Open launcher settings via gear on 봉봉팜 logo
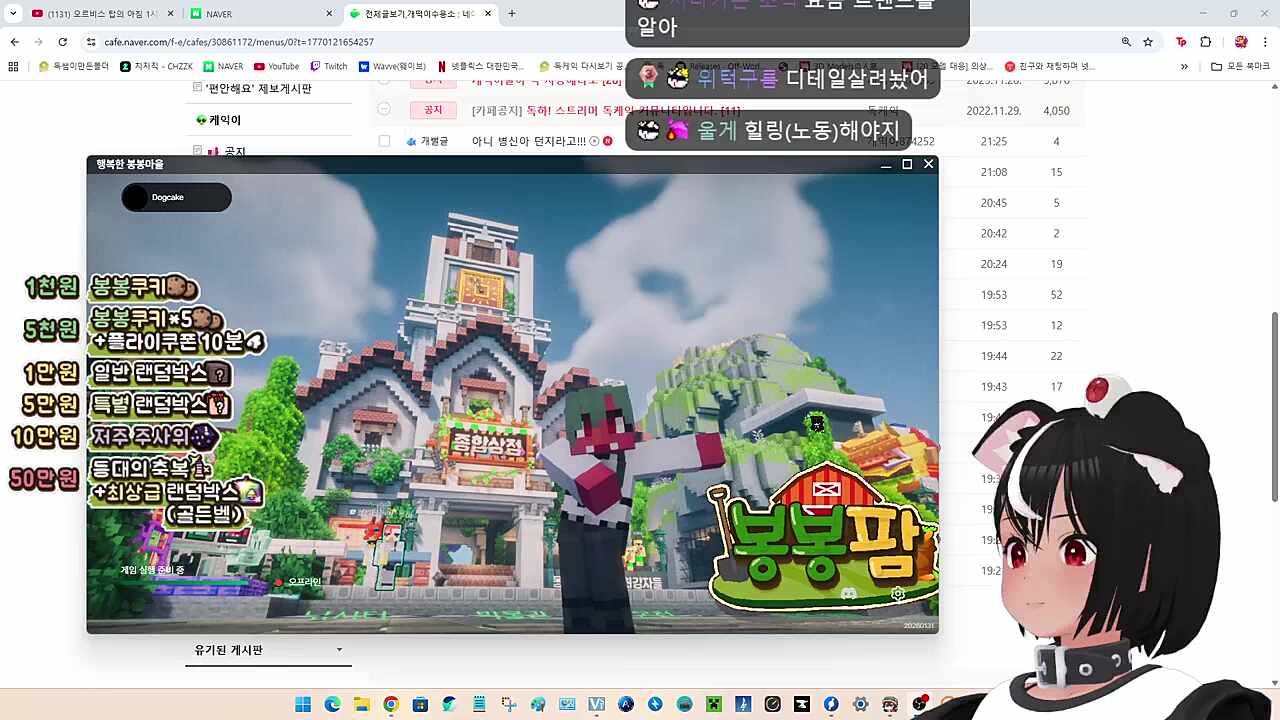1280x720 pixels. (x=898, y=593)
